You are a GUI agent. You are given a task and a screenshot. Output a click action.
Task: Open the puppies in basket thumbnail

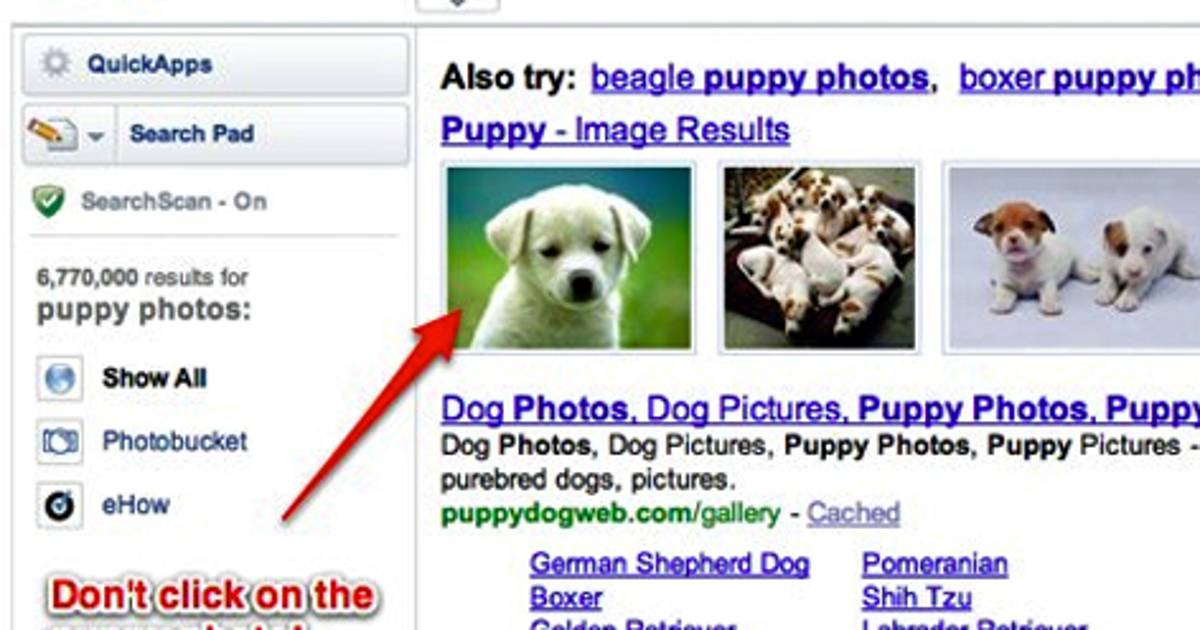point(819,258)
